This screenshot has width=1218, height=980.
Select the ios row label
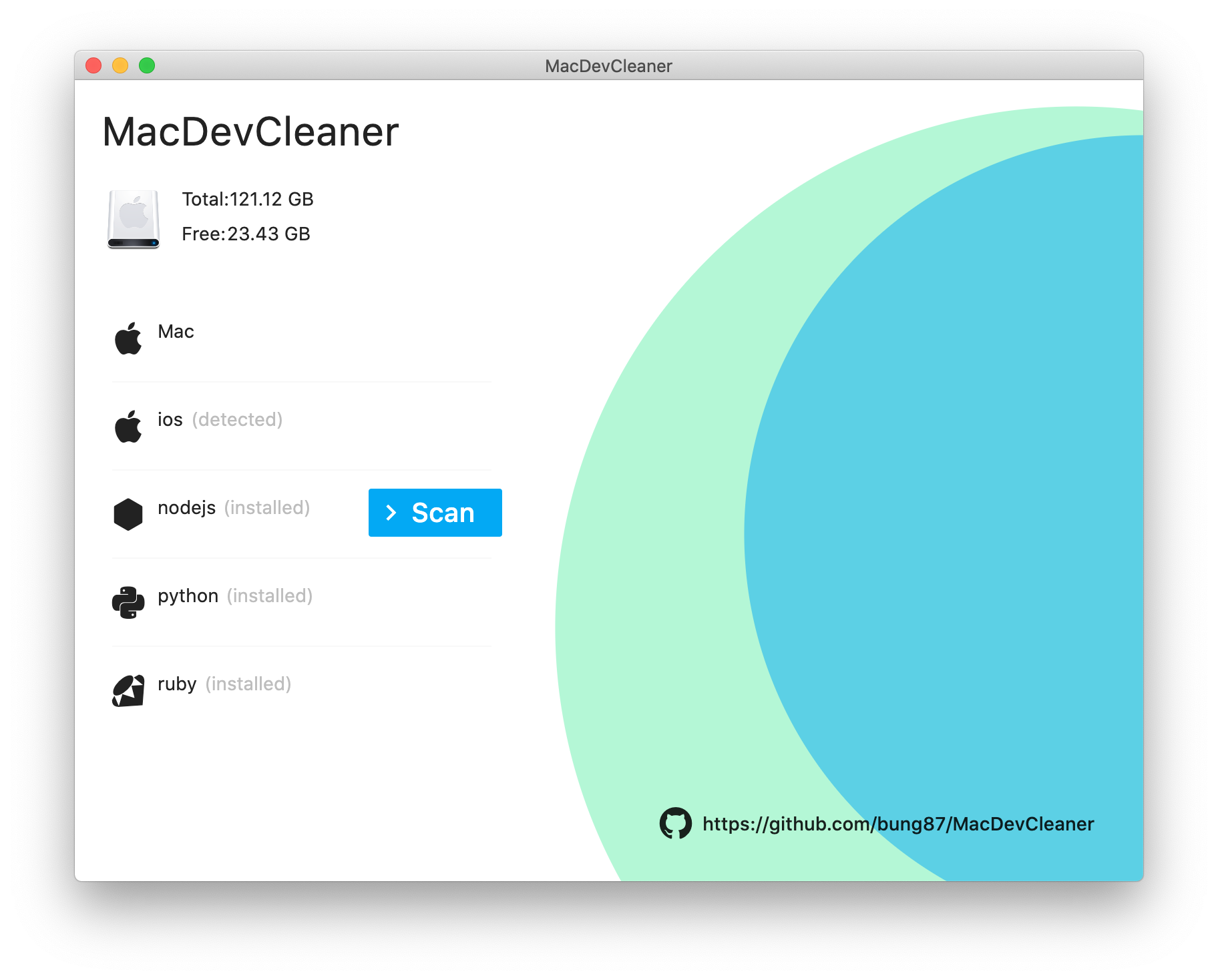[x=170, y=420]
